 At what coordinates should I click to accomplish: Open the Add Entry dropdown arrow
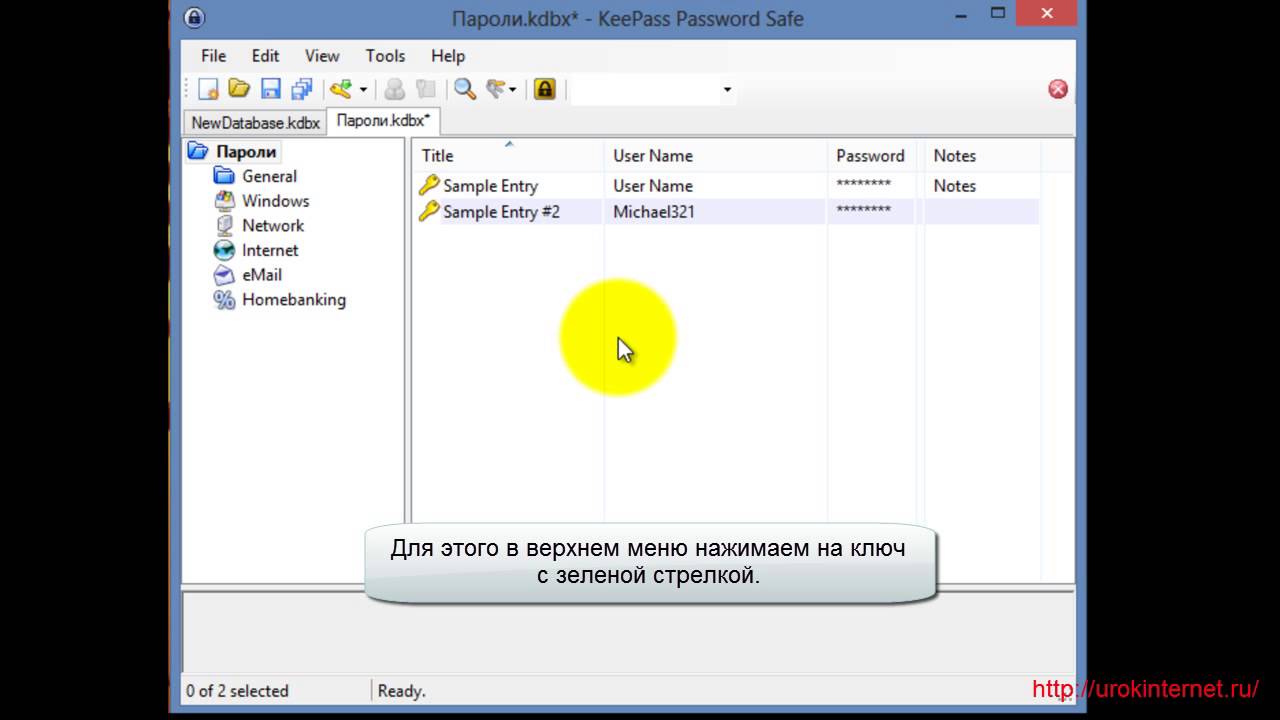[363, 90]
